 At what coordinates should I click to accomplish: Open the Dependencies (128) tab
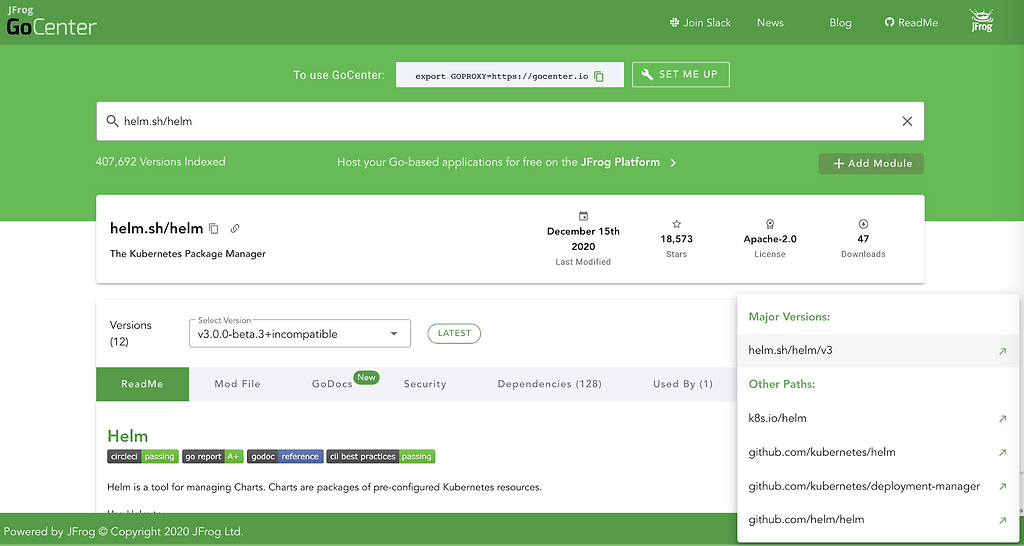[x=550, y=384]
